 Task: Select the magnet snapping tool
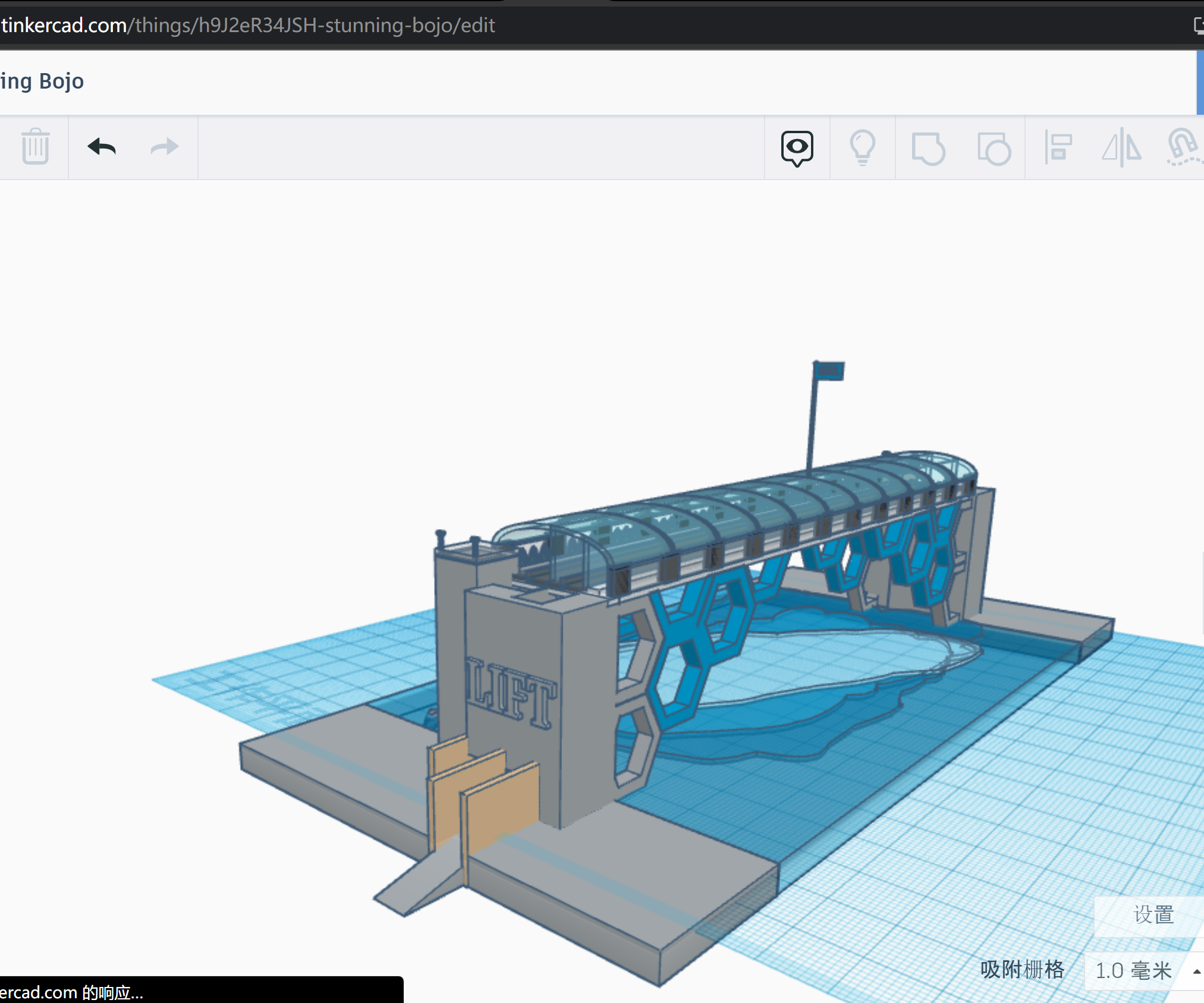click(x=1184, y=147)
